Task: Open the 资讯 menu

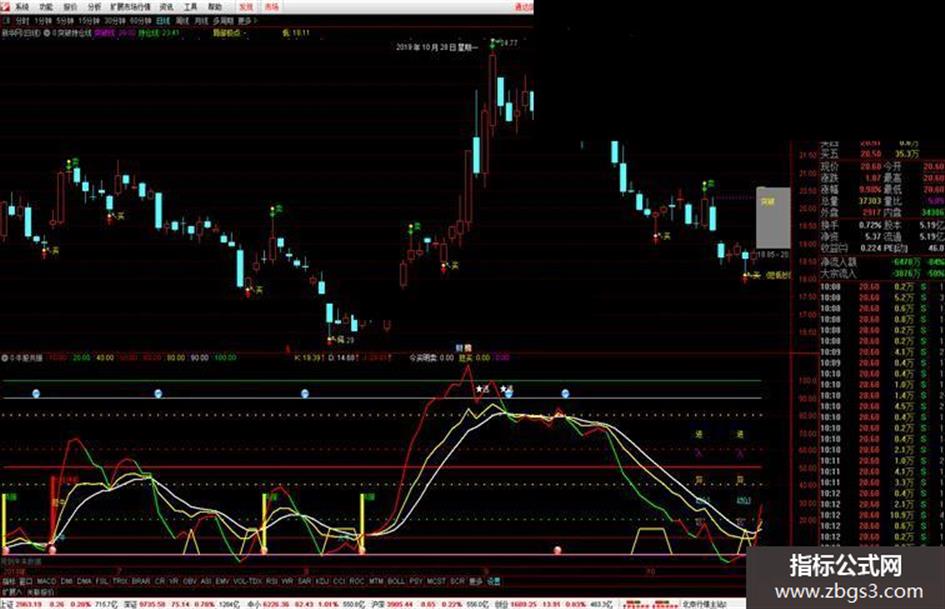Action: [166, 7]
